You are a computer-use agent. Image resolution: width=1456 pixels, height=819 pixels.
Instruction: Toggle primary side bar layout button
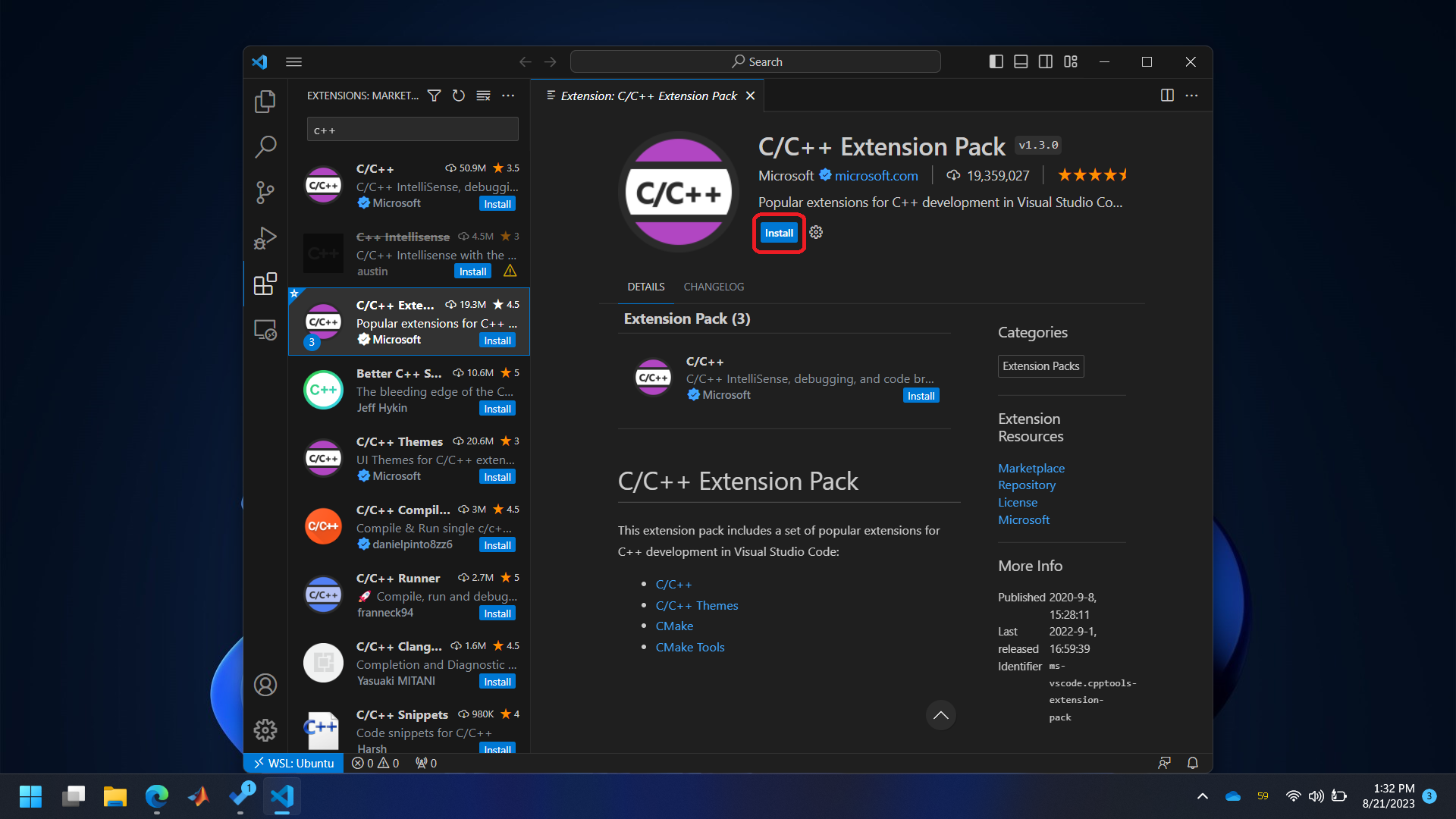[x=996, y=62]
